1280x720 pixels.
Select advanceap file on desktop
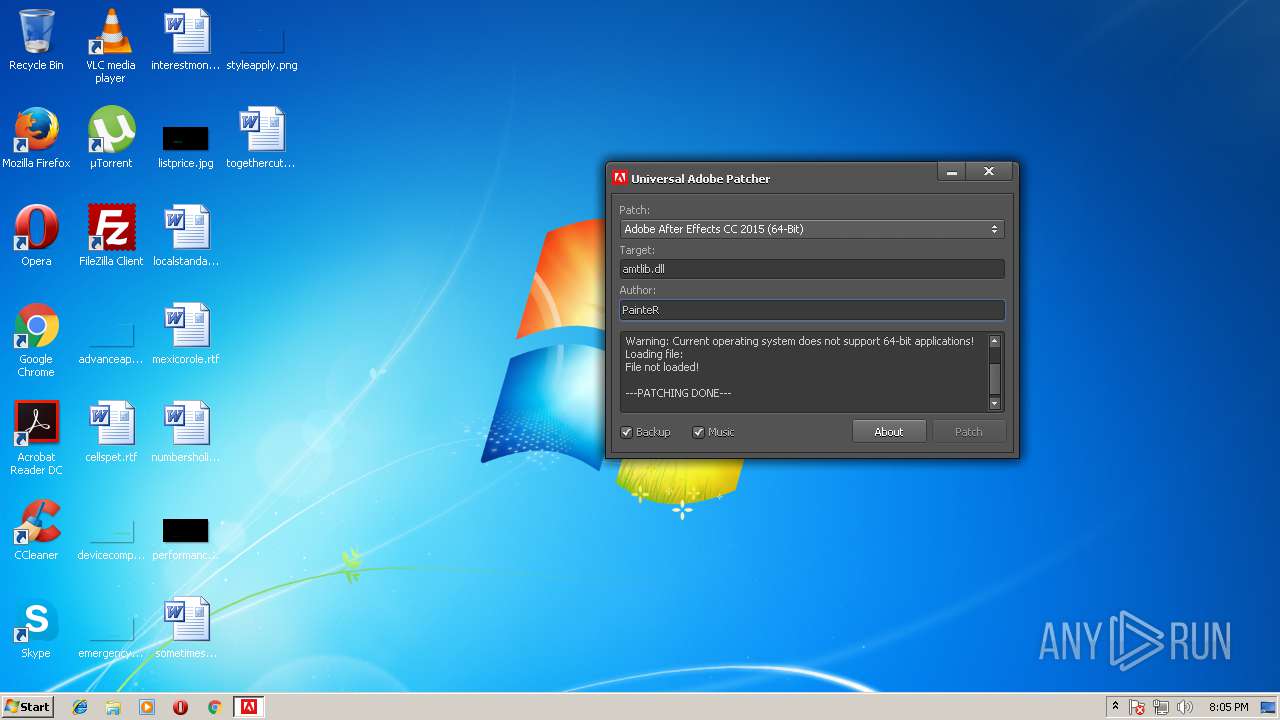(x=110, y=342)
